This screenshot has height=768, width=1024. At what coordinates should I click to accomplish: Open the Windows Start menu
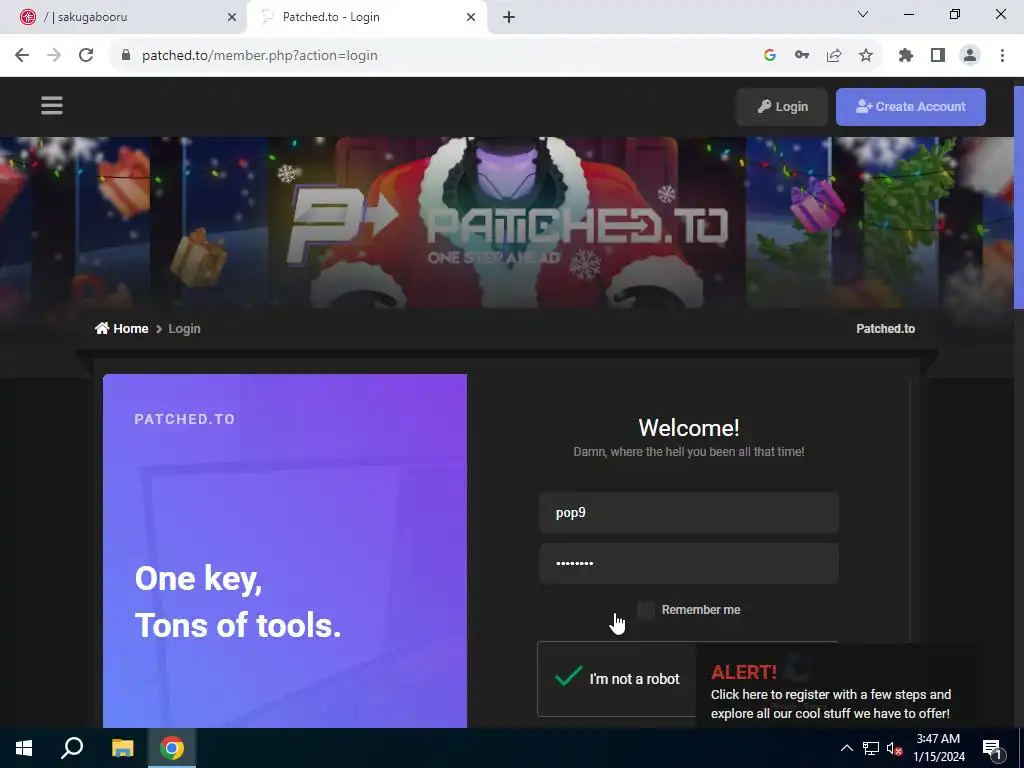click(24, 748)
